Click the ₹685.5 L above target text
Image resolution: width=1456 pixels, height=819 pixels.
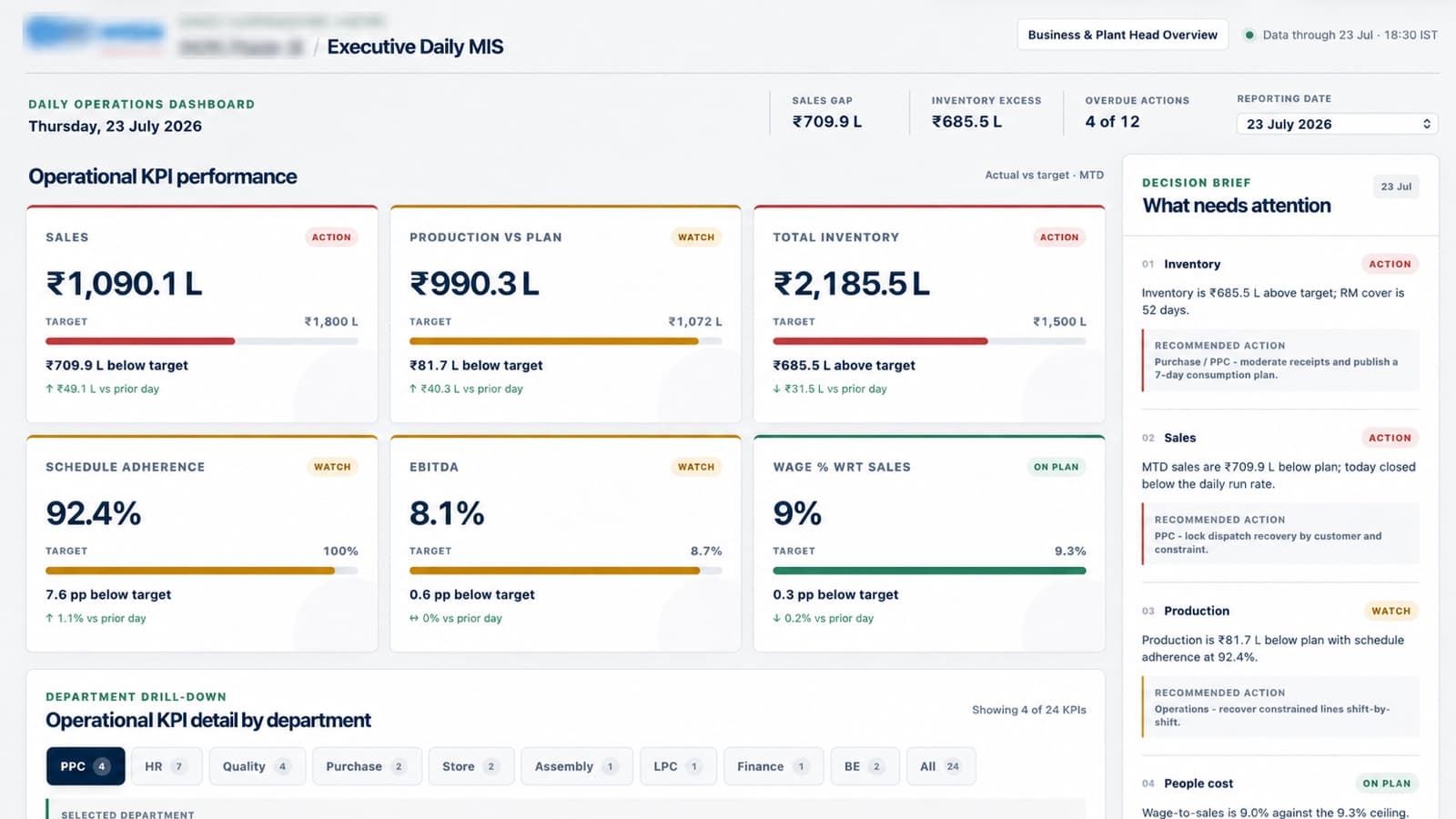[844, 365]
